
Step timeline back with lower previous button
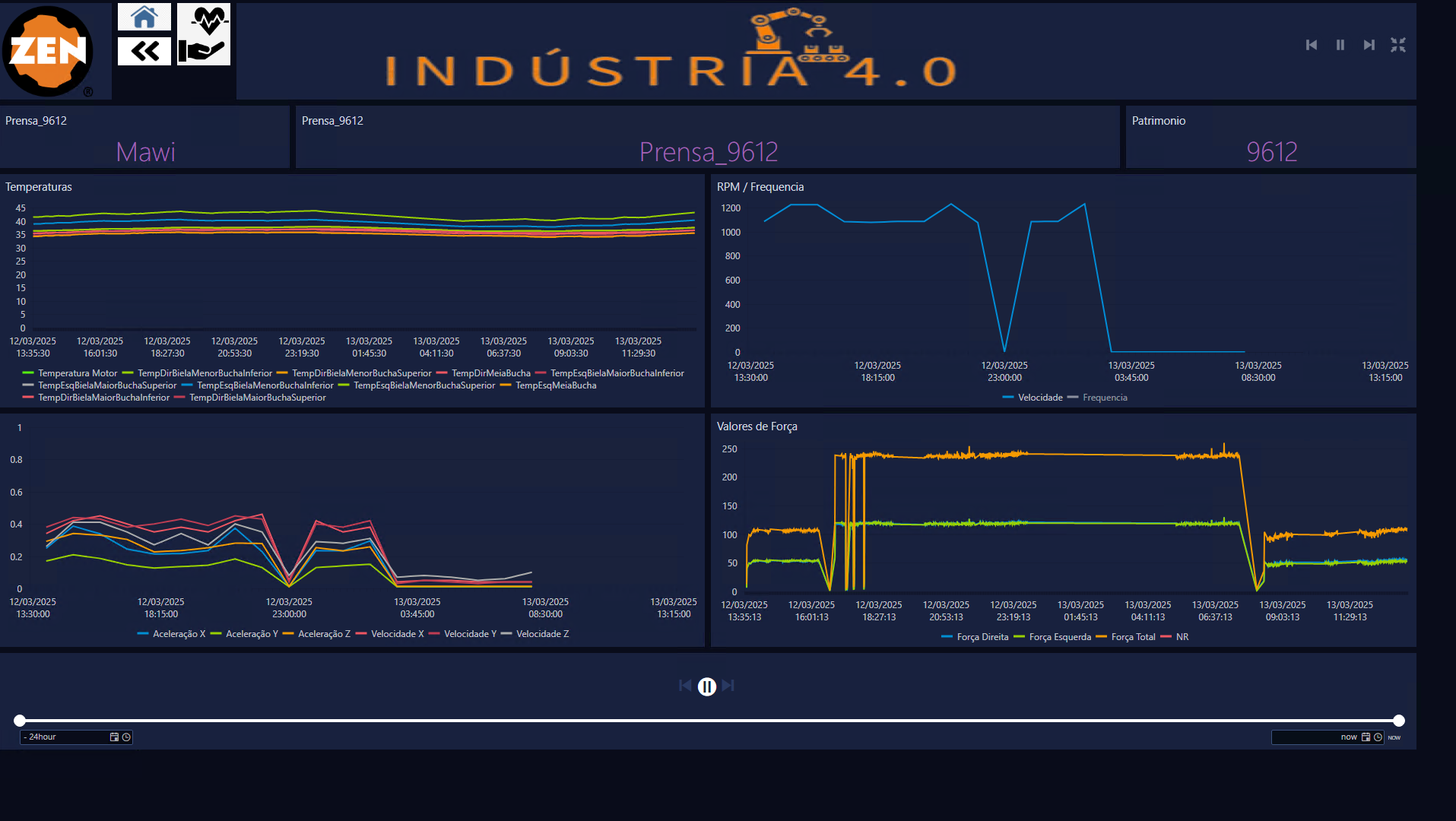(685, 686)
